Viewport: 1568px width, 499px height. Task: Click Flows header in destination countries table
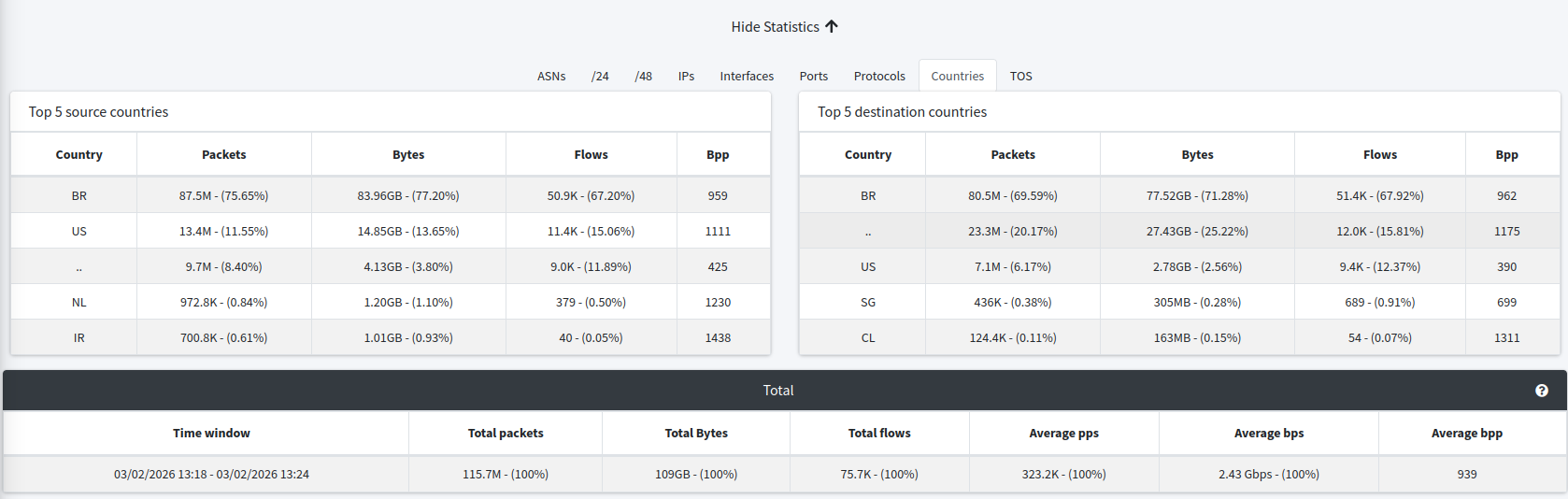(x=1380, y=154)
